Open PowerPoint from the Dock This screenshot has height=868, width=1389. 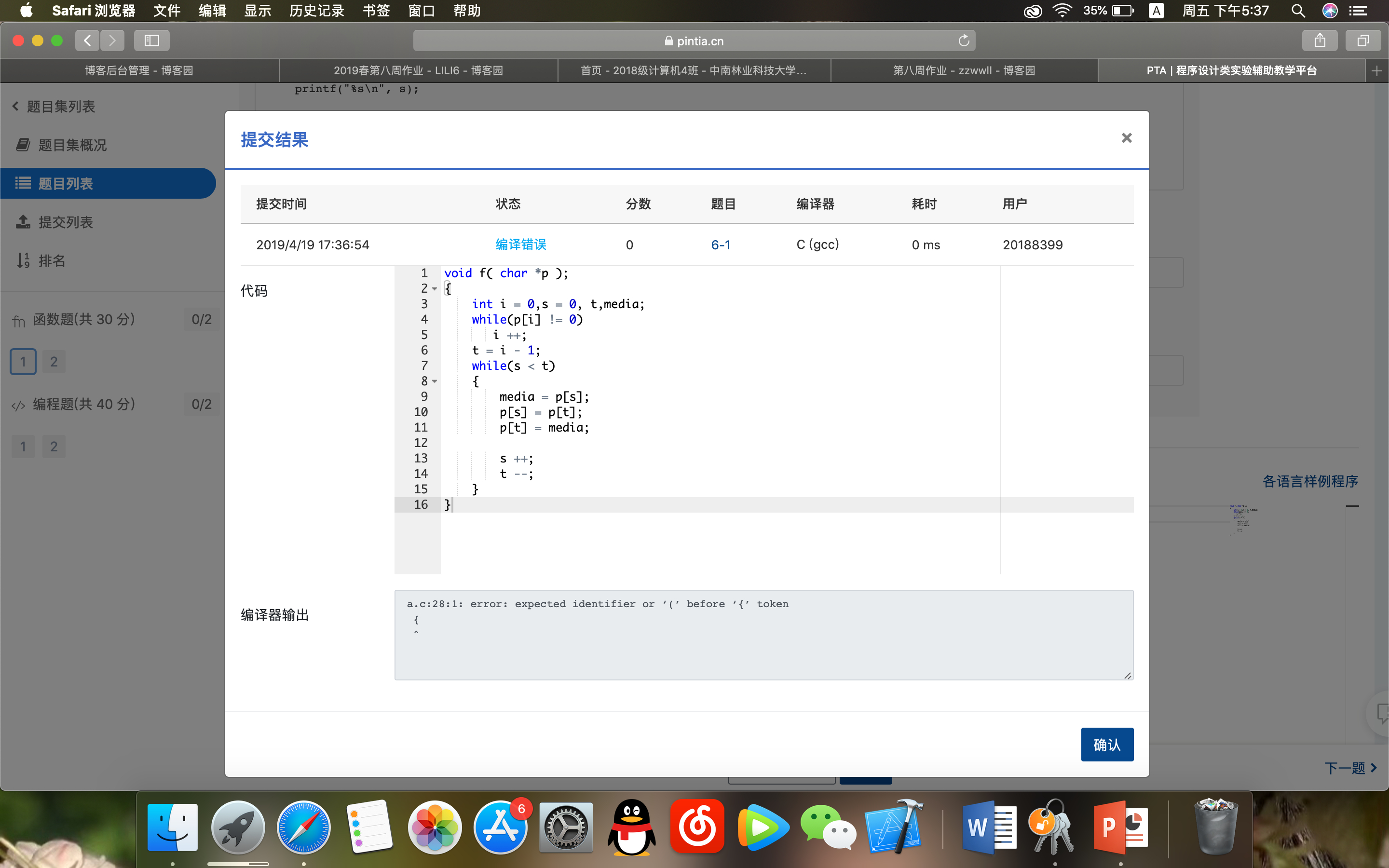click(1120, 827)
